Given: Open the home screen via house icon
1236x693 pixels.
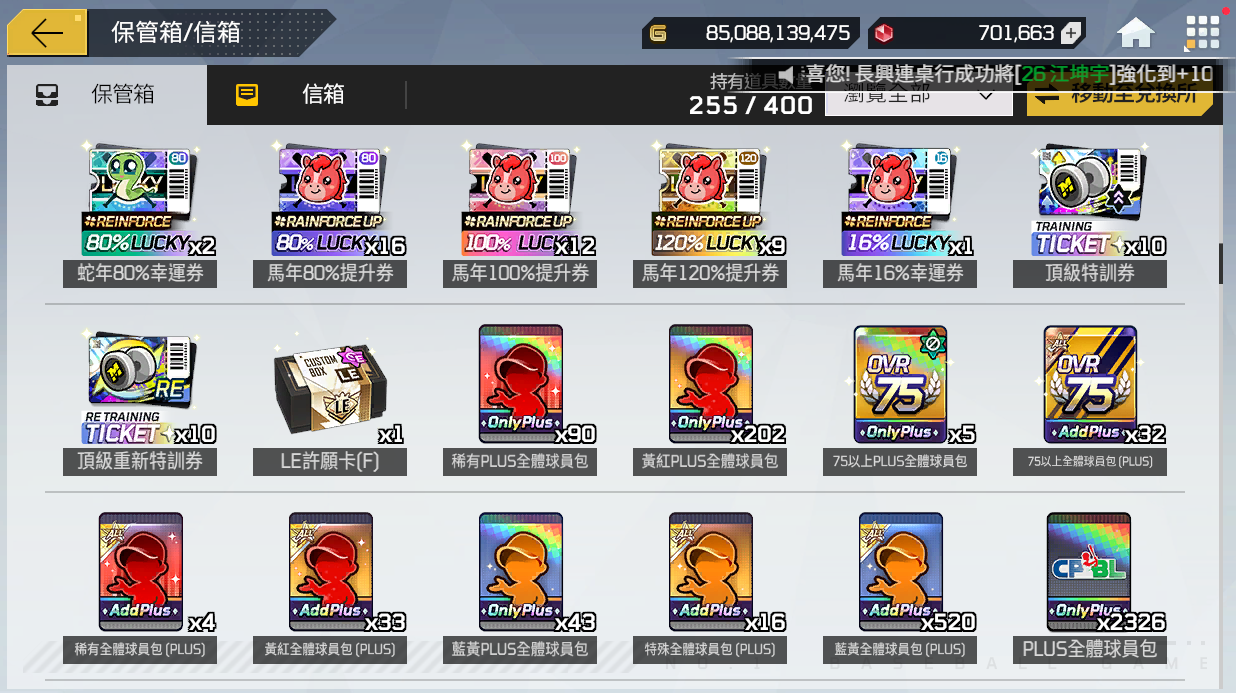Looking at the screenshot, I should click(x=1136, y=33).
